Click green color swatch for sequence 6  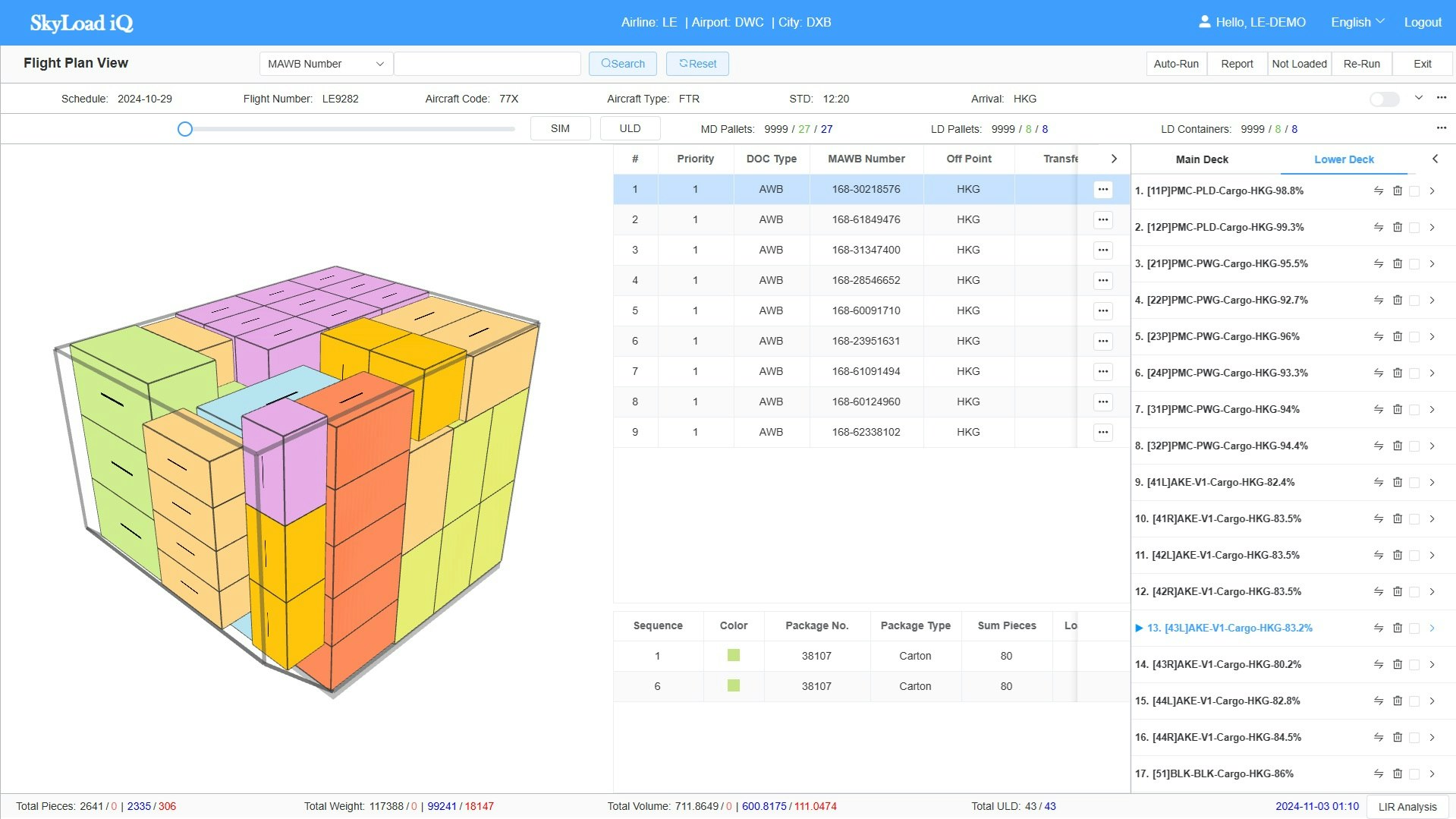click(x=733, y=685)
